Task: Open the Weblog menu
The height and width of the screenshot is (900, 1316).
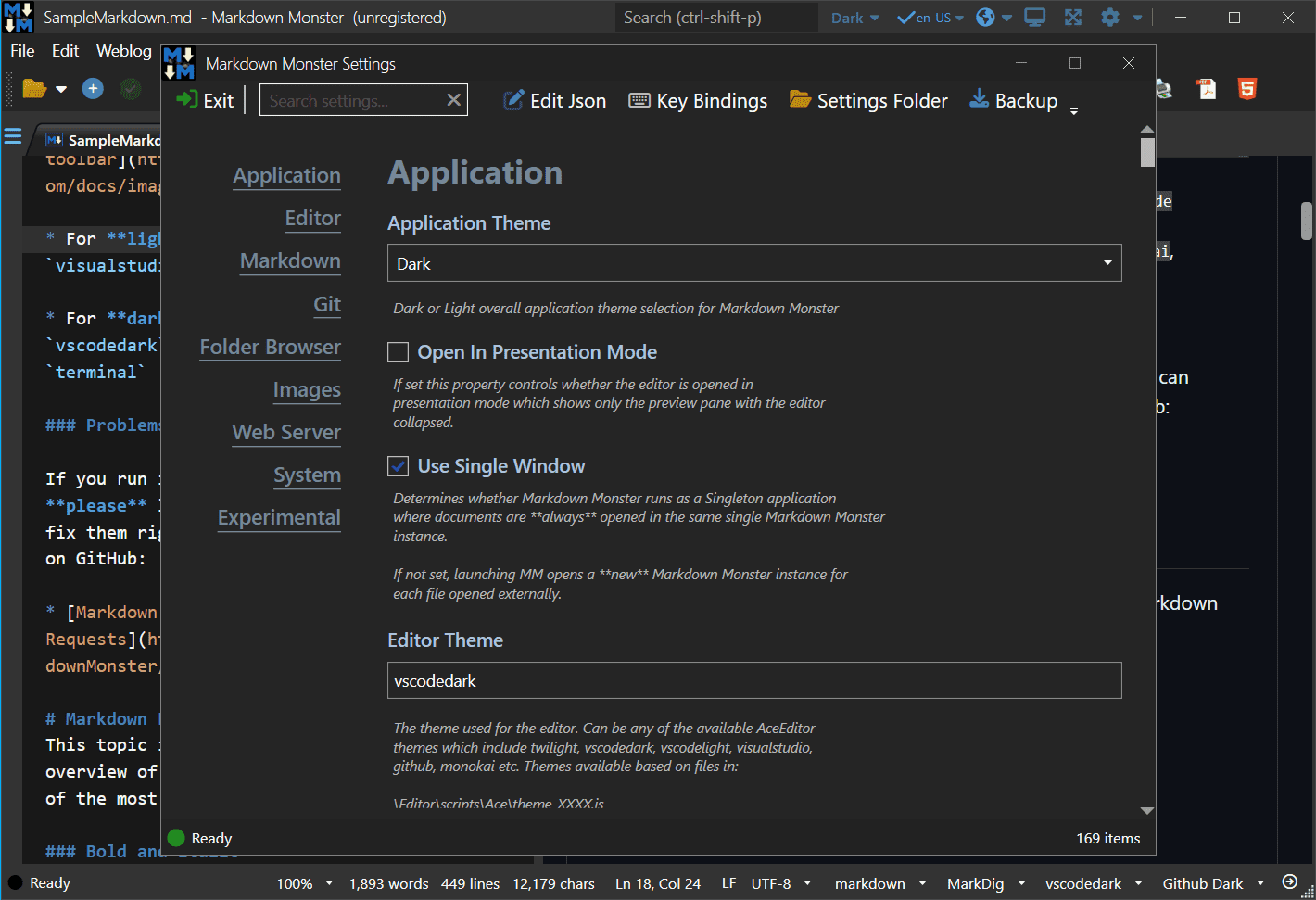Action: [x=123, y=51]
